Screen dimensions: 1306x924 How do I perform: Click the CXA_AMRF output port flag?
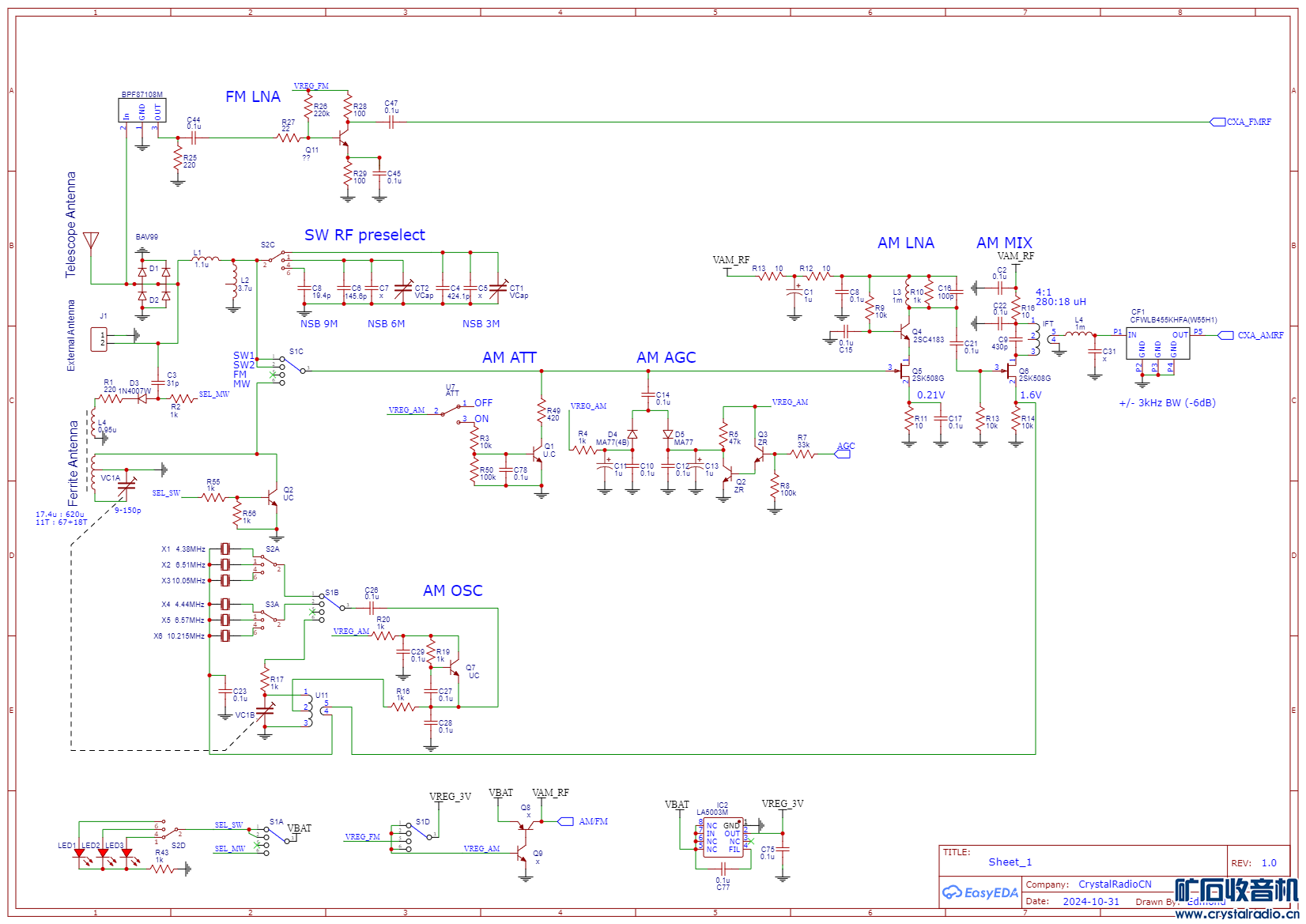pos(1225,335)
